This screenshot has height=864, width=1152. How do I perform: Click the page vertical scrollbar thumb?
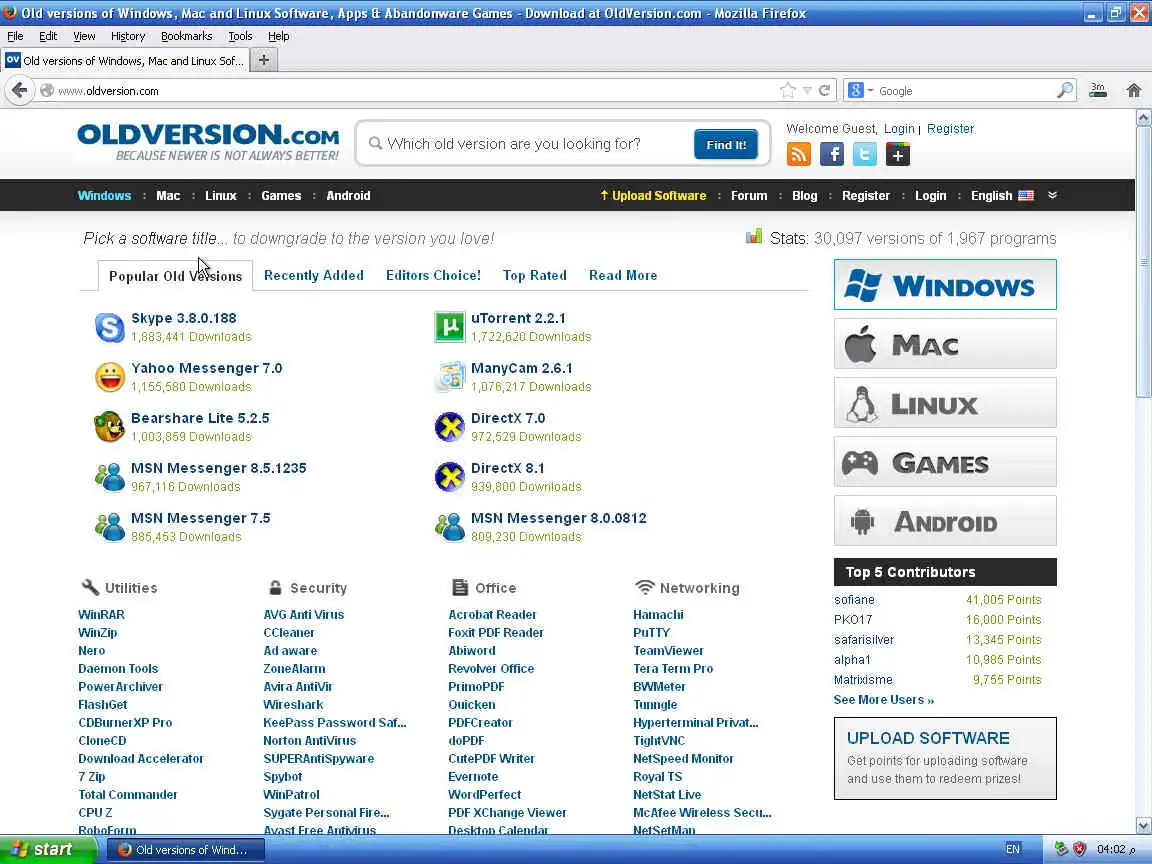tap(1143, 261)
